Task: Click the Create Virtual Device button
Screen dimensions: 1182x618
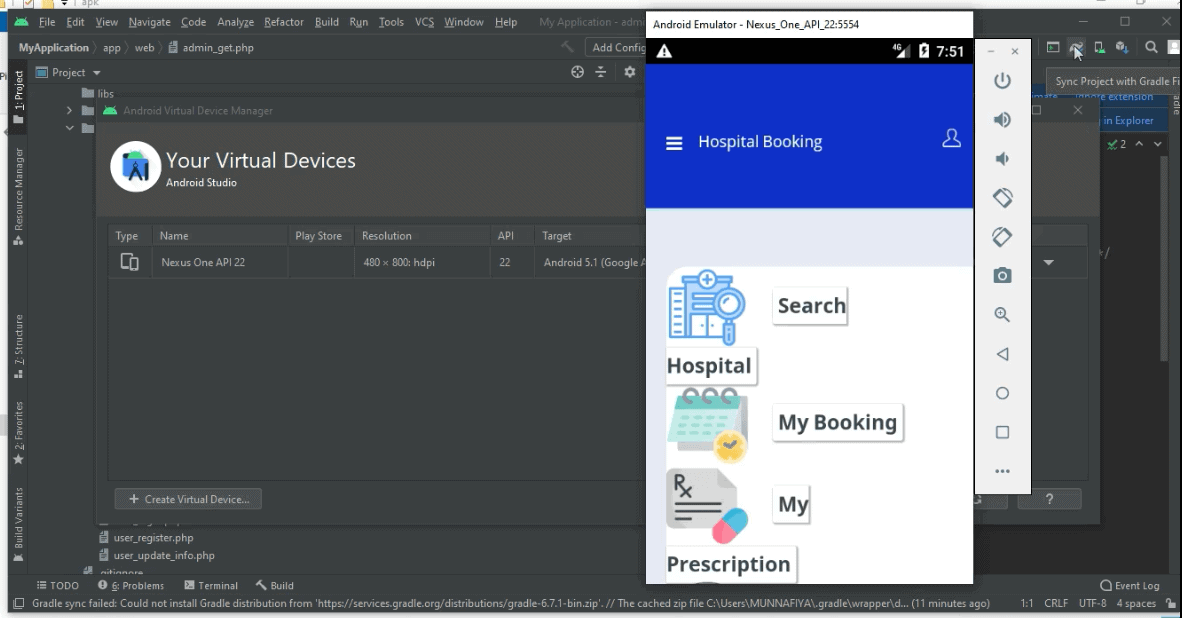Action: point(188,498)
